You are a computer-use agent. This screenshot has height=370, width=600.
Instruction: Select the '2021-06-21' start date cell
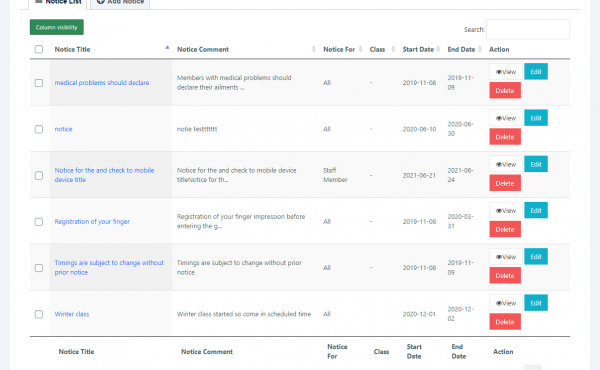(x=419, y=175)
